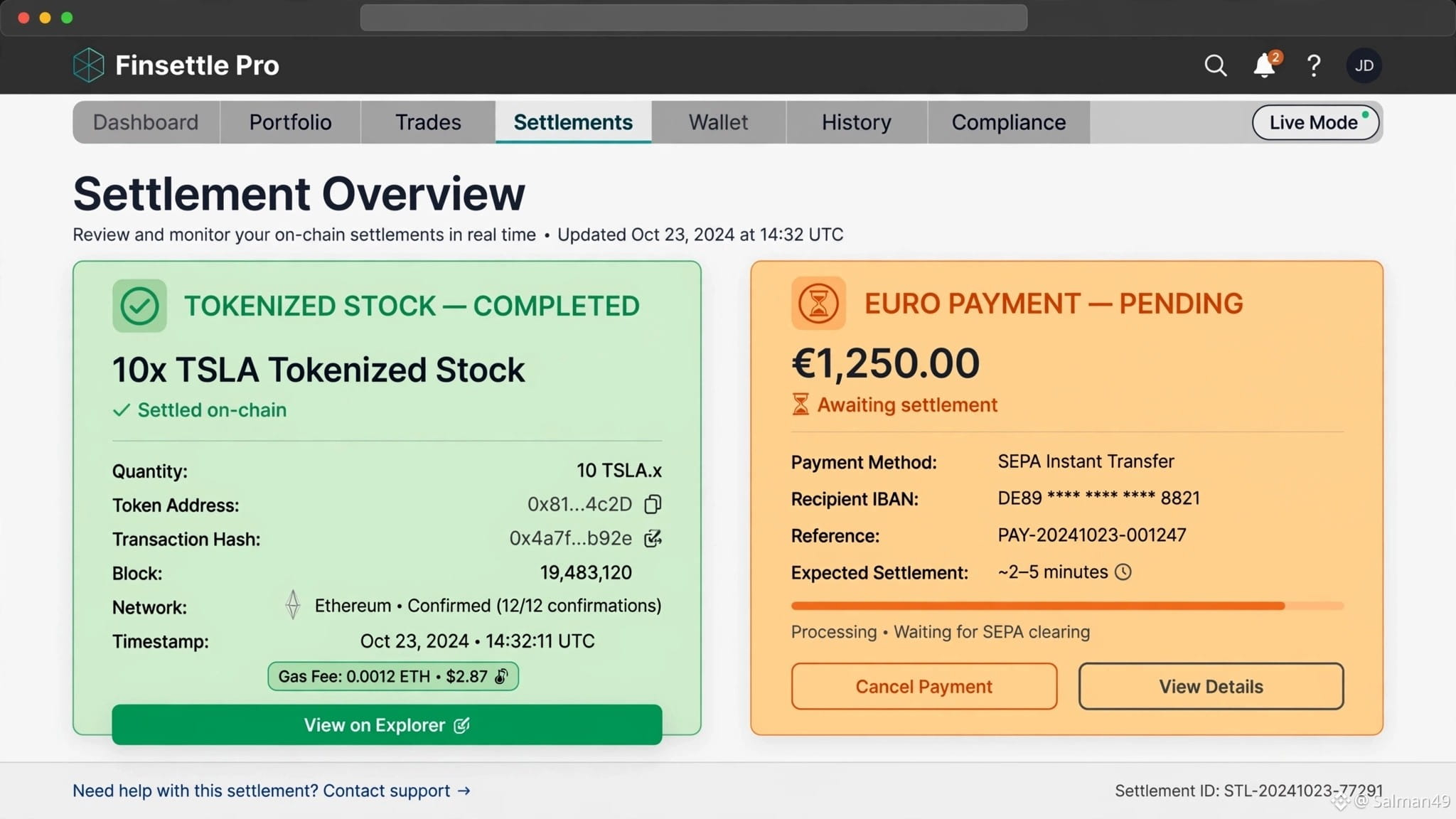Click the €1,250.00 amount

click(x=885, y=363)
